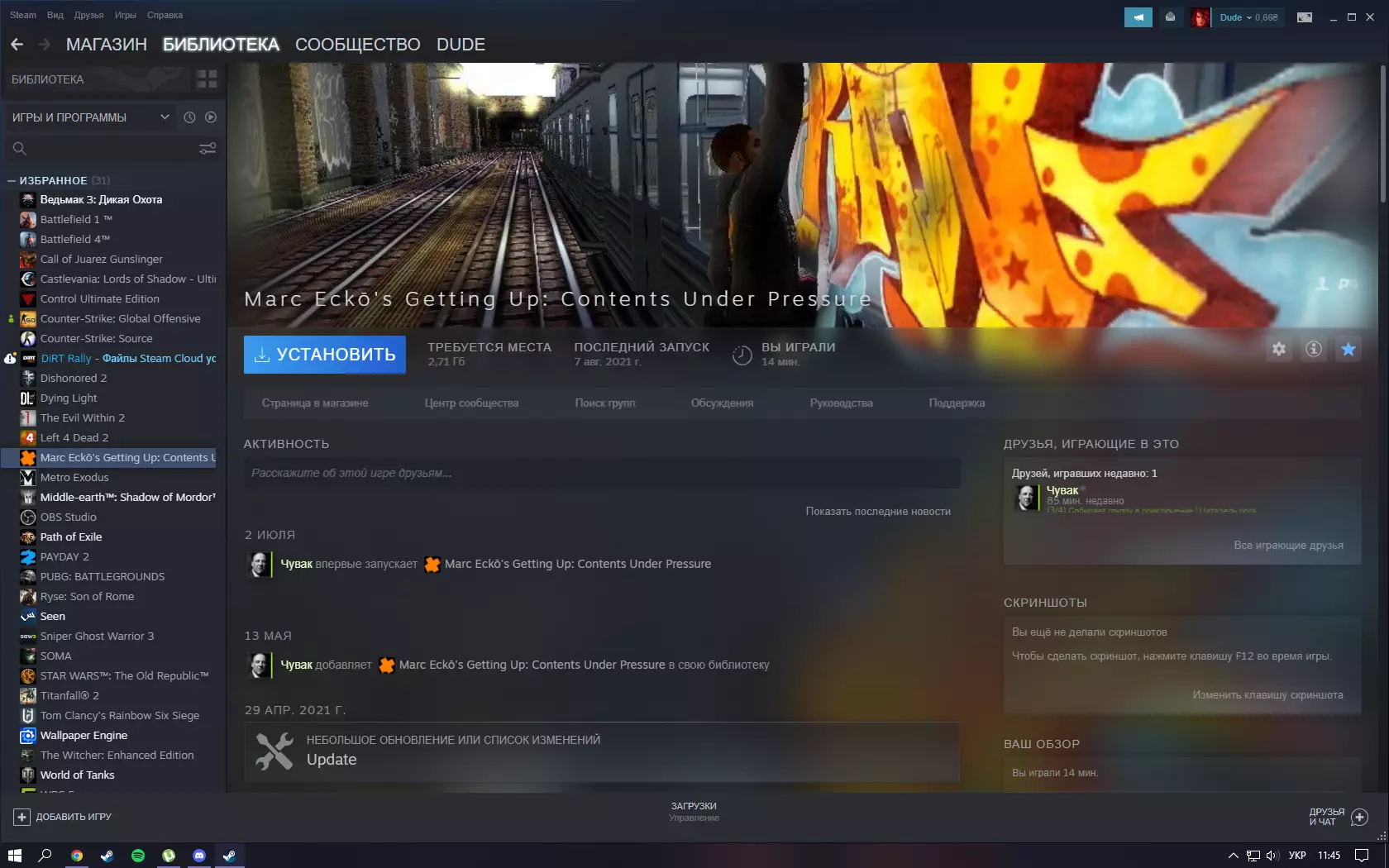This screenshot has width=1389, height=868.
Task: Collapse the ИЗБРАННОЕ category
Action: click(12, 180)
